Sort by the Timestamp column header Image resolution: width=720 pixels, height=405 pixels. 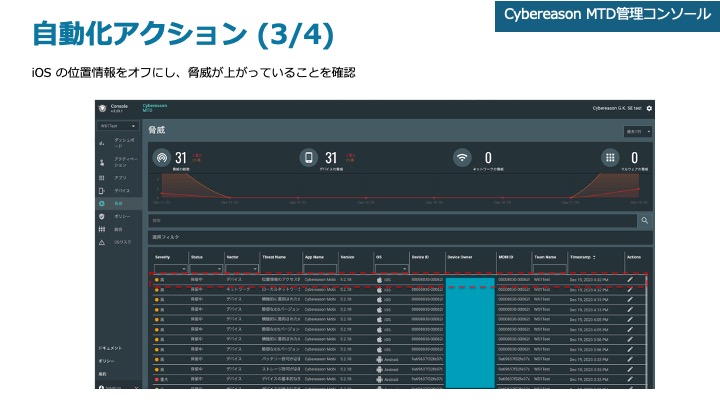(x=583, y=257)
